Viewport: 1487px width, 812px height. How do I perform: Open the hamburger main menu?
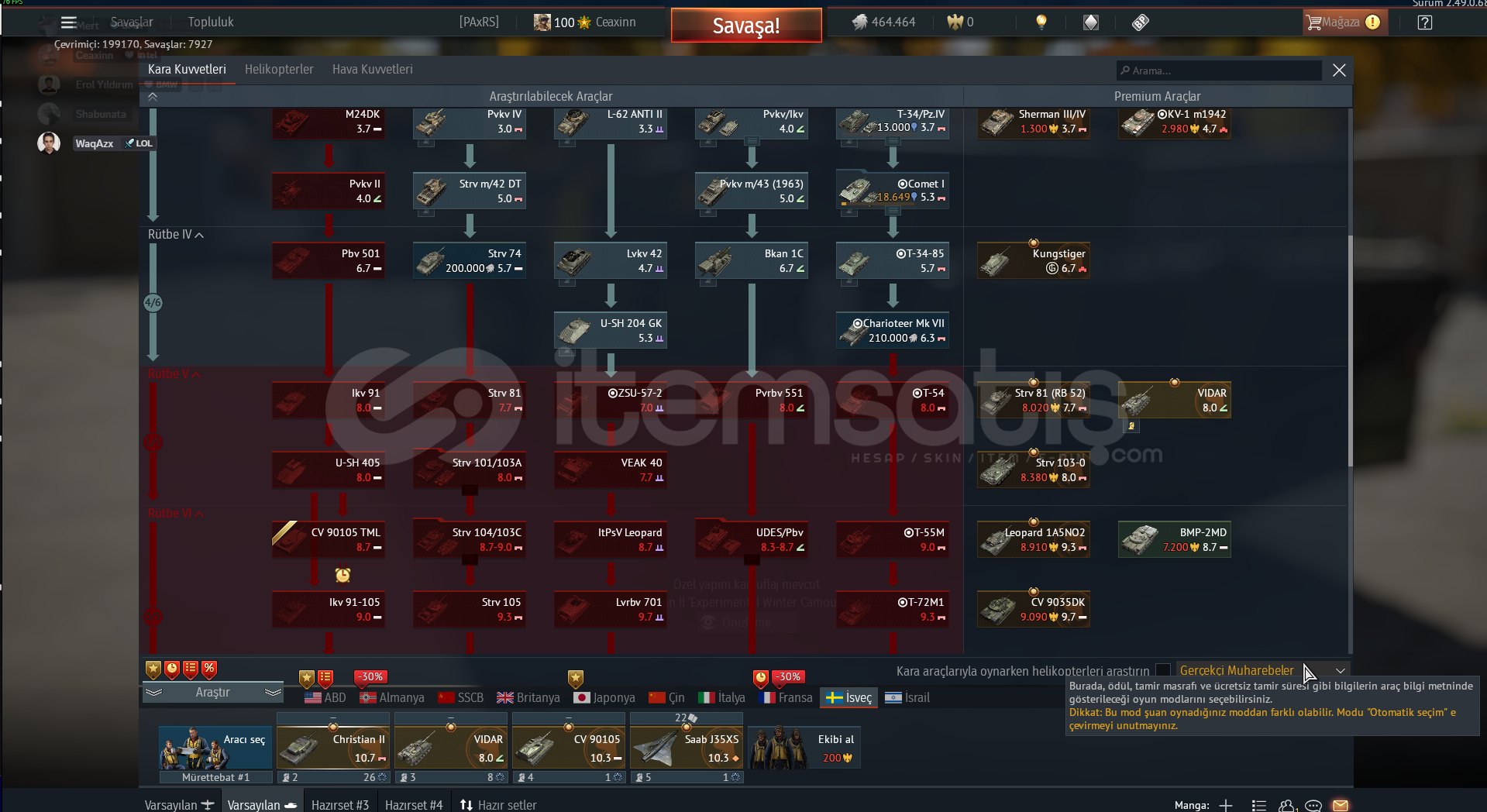point(69,22)
